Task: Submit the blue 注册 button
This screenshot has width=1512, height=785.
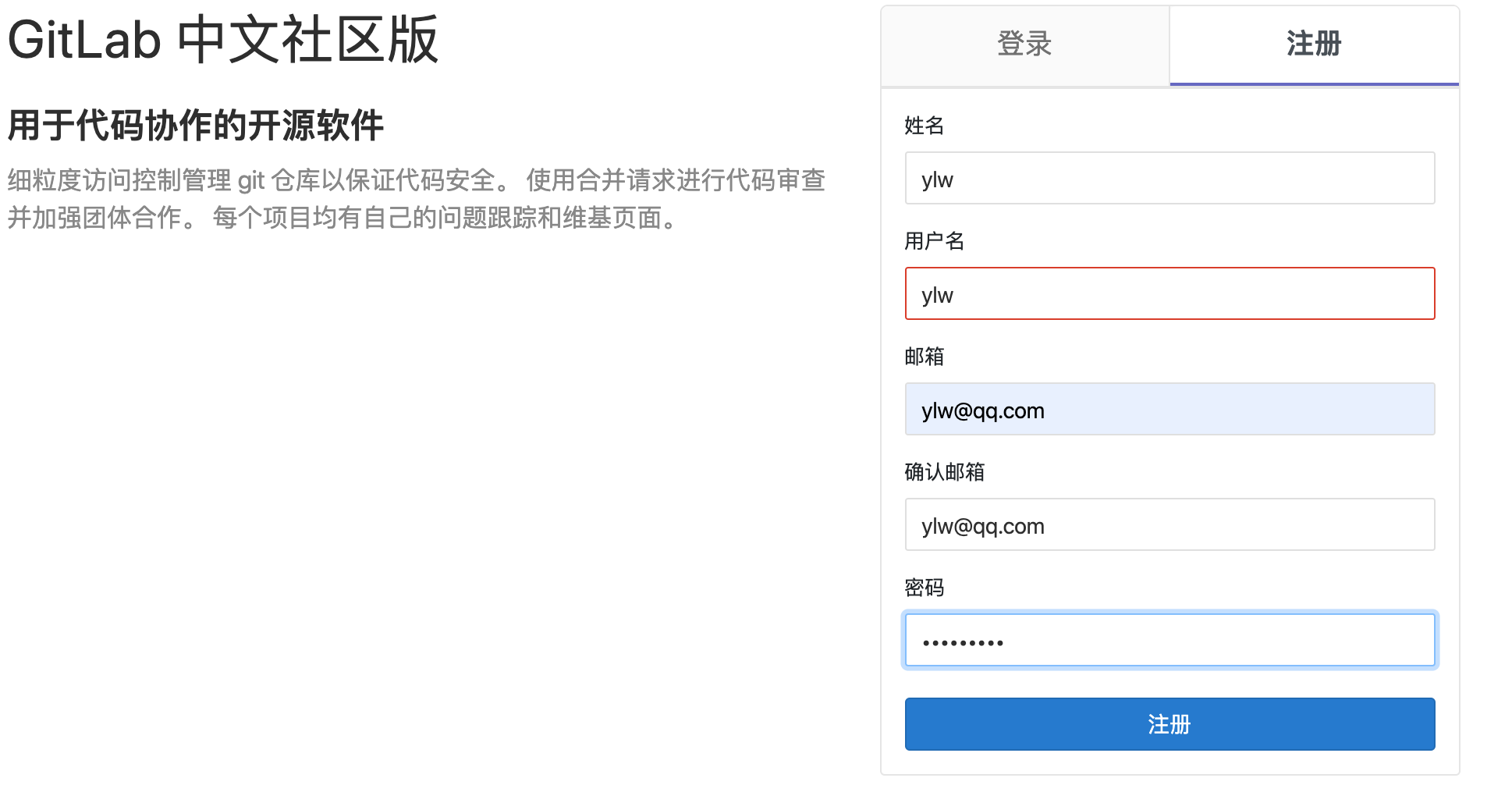Action: point(1169,724)
